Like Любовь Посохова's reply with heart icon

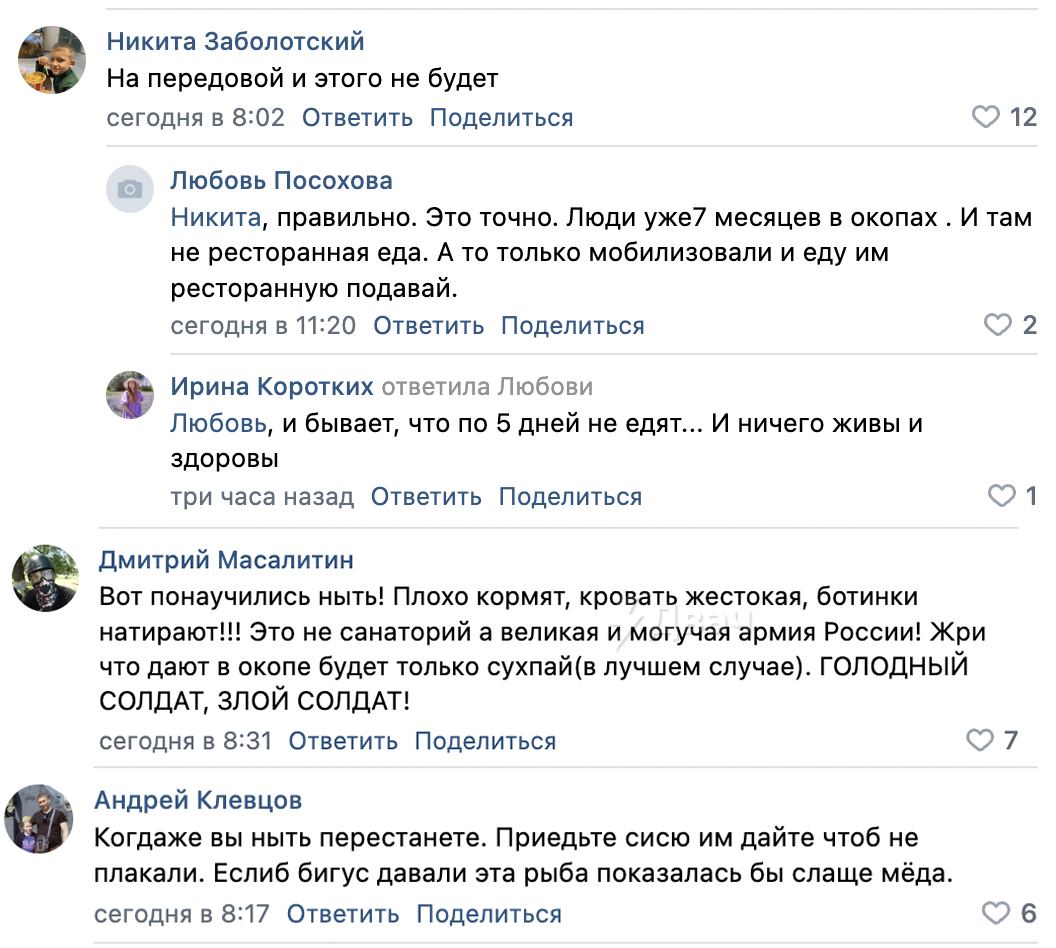[x=997, y=325]
